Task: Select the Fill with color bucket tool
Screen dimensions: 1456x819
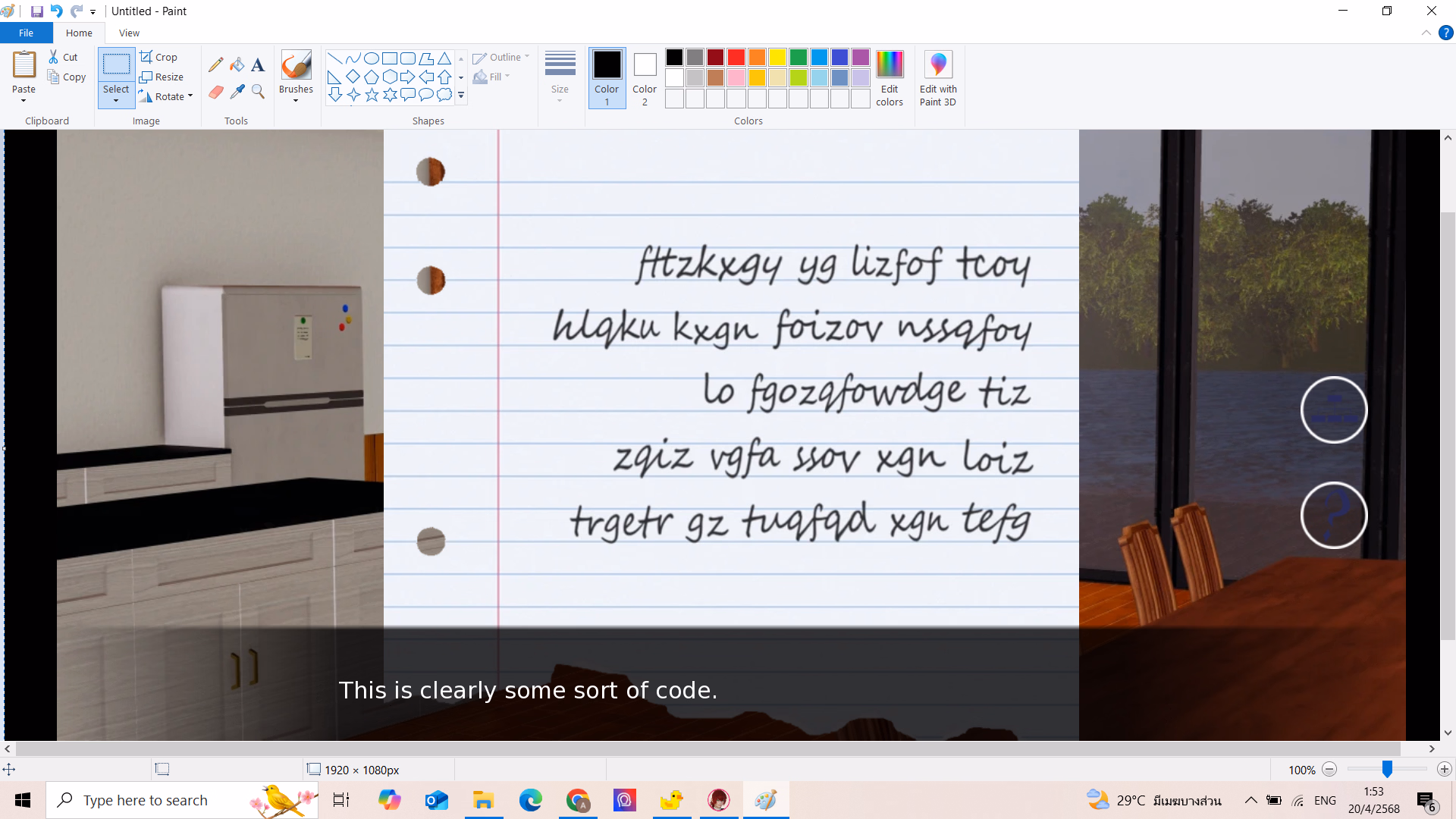Action: (x=237, y=64)
